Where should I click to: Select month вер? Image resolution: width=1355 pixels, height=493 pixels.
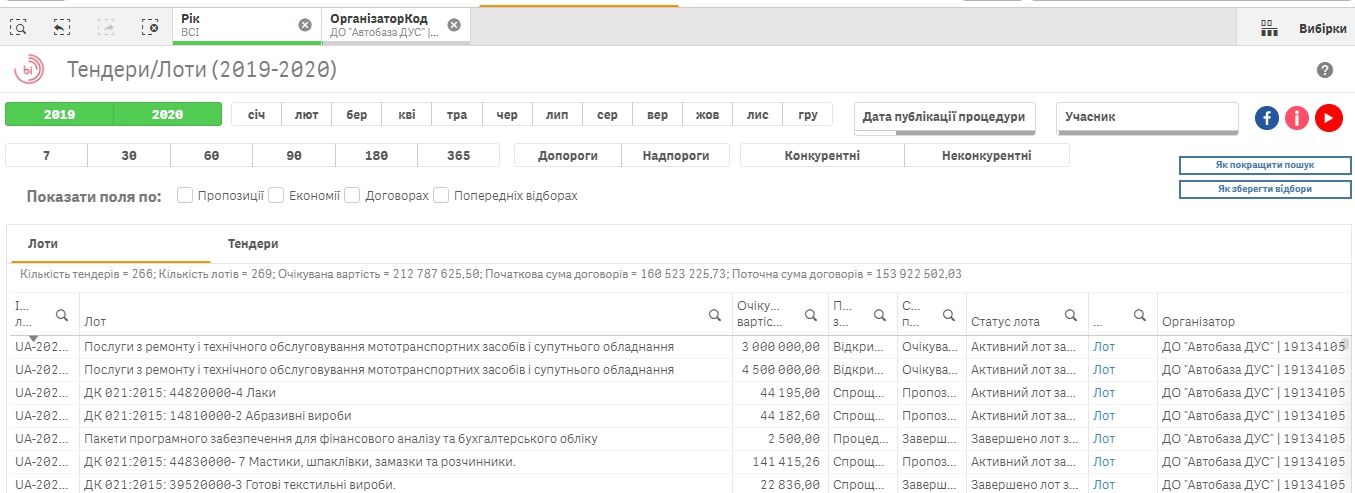(x=657, y=115)
